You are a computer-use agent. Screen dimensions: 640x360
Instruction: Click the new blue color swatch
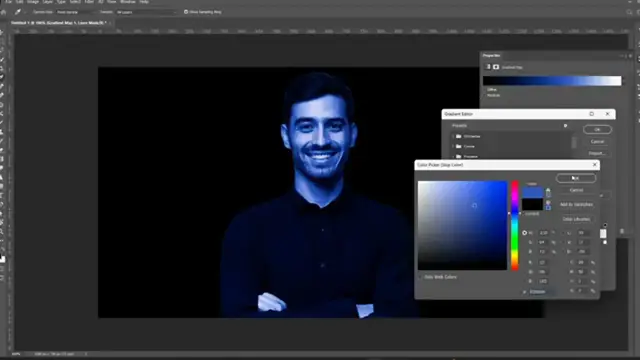click(533, 192)
